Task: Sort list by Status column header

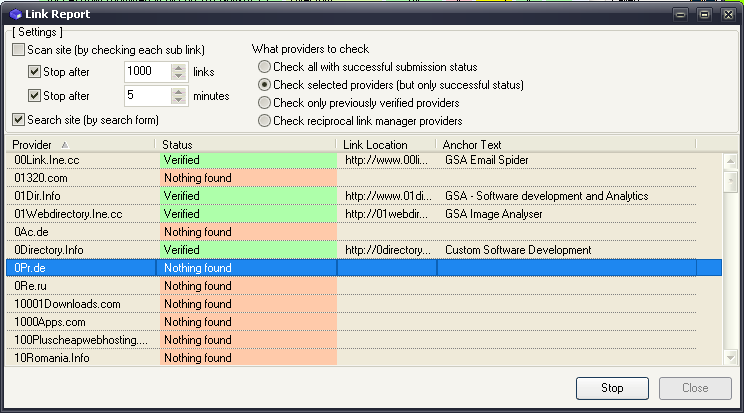Action: (x=245, y=145)
